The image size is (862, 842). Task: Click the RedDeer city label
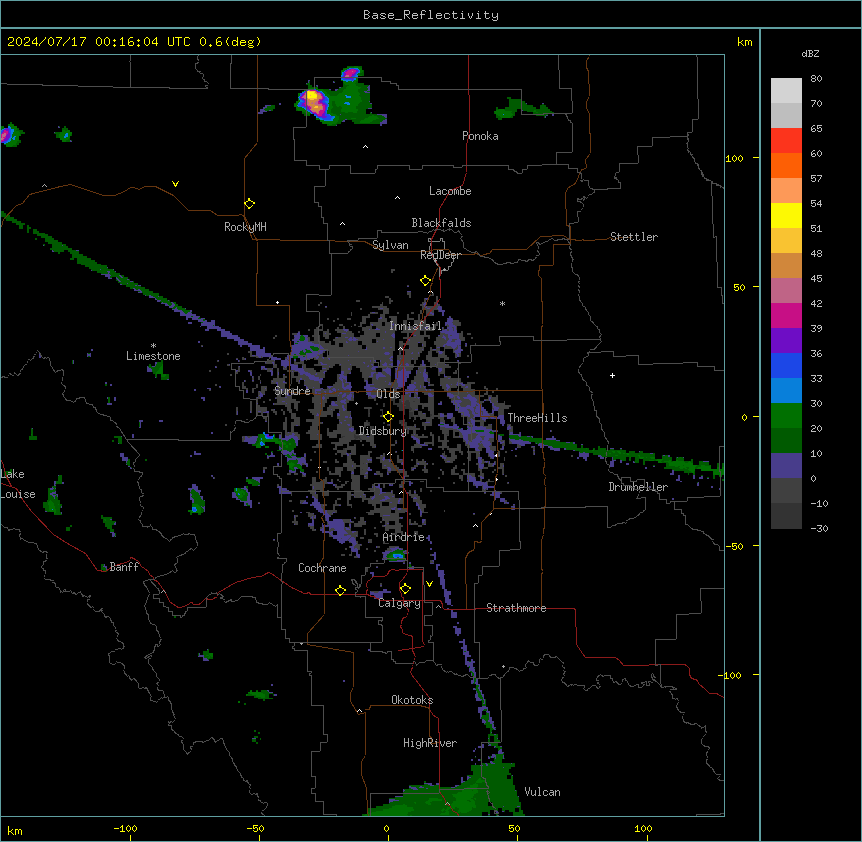(x=441, y=255)
